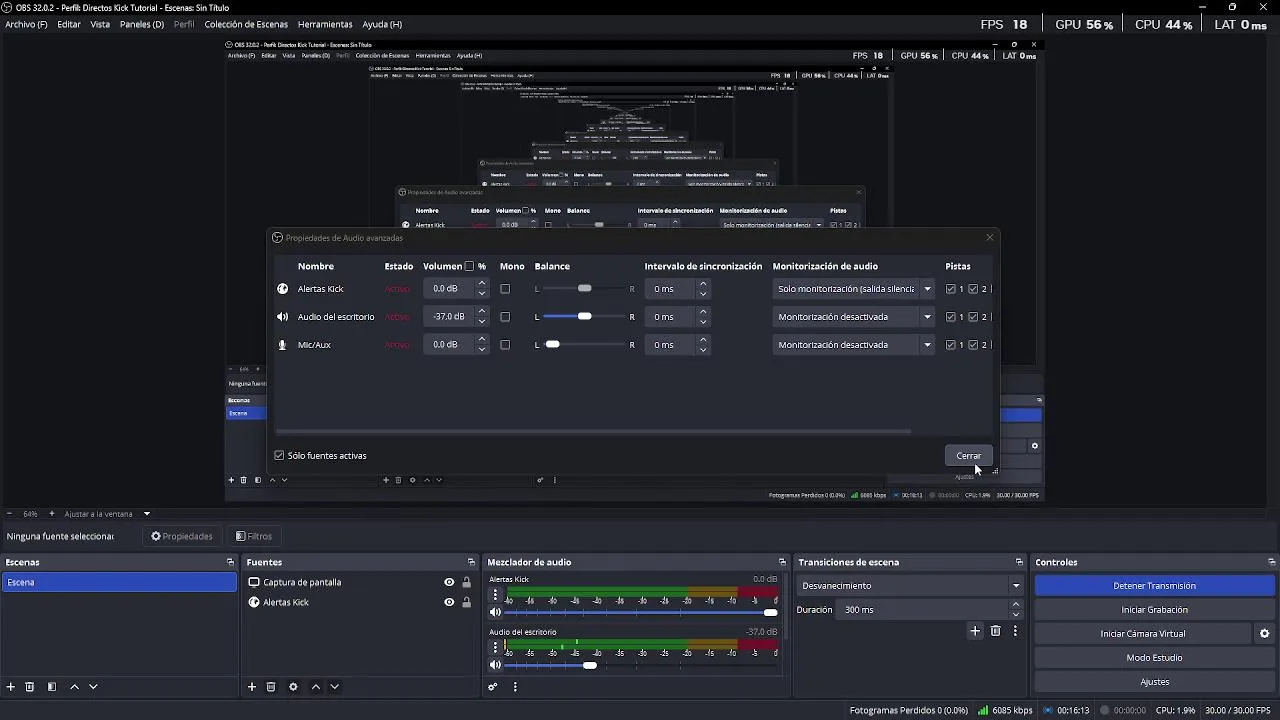Open source properties gear in Fuentes toolbar
The width and height of the screenshot is (1280, 720).
(293, 687)
